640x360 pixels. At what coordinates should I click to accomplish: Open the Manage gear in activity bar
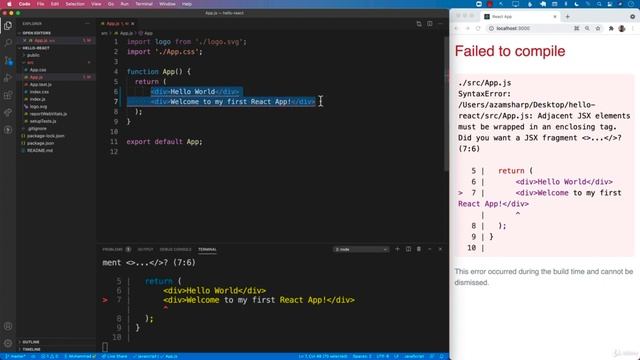pos(8,343)
